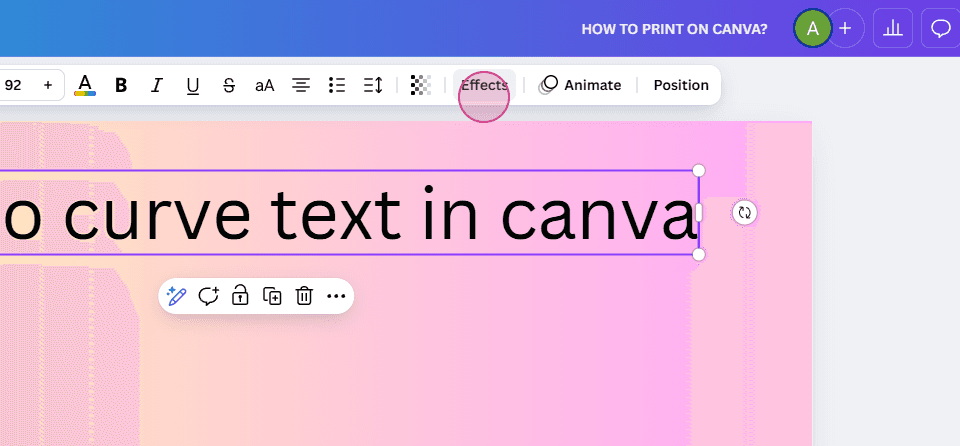Change text alignment

pyautogui.click(x=300, y=85)
